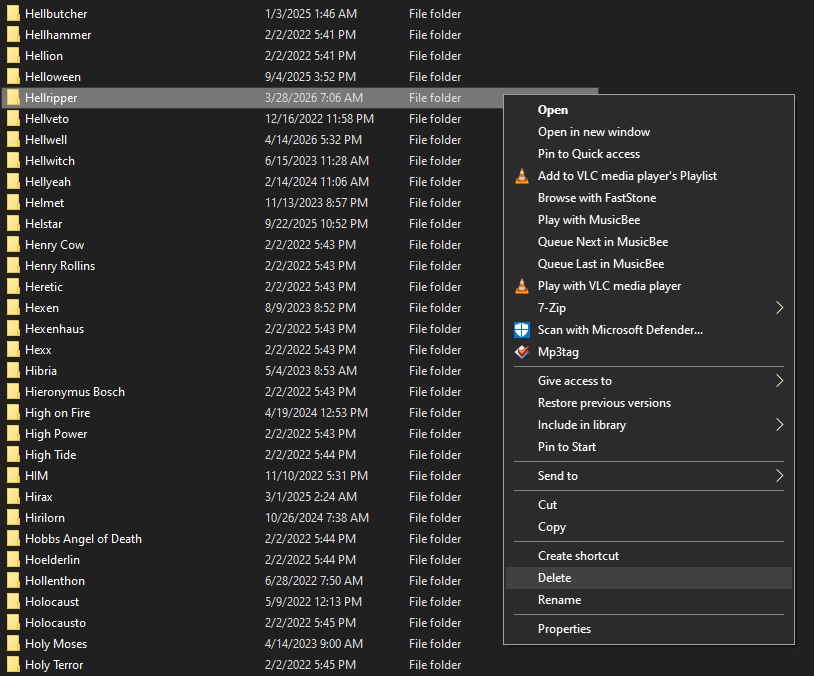
Task: Select the Holocausto folder name
Action: 56,623
